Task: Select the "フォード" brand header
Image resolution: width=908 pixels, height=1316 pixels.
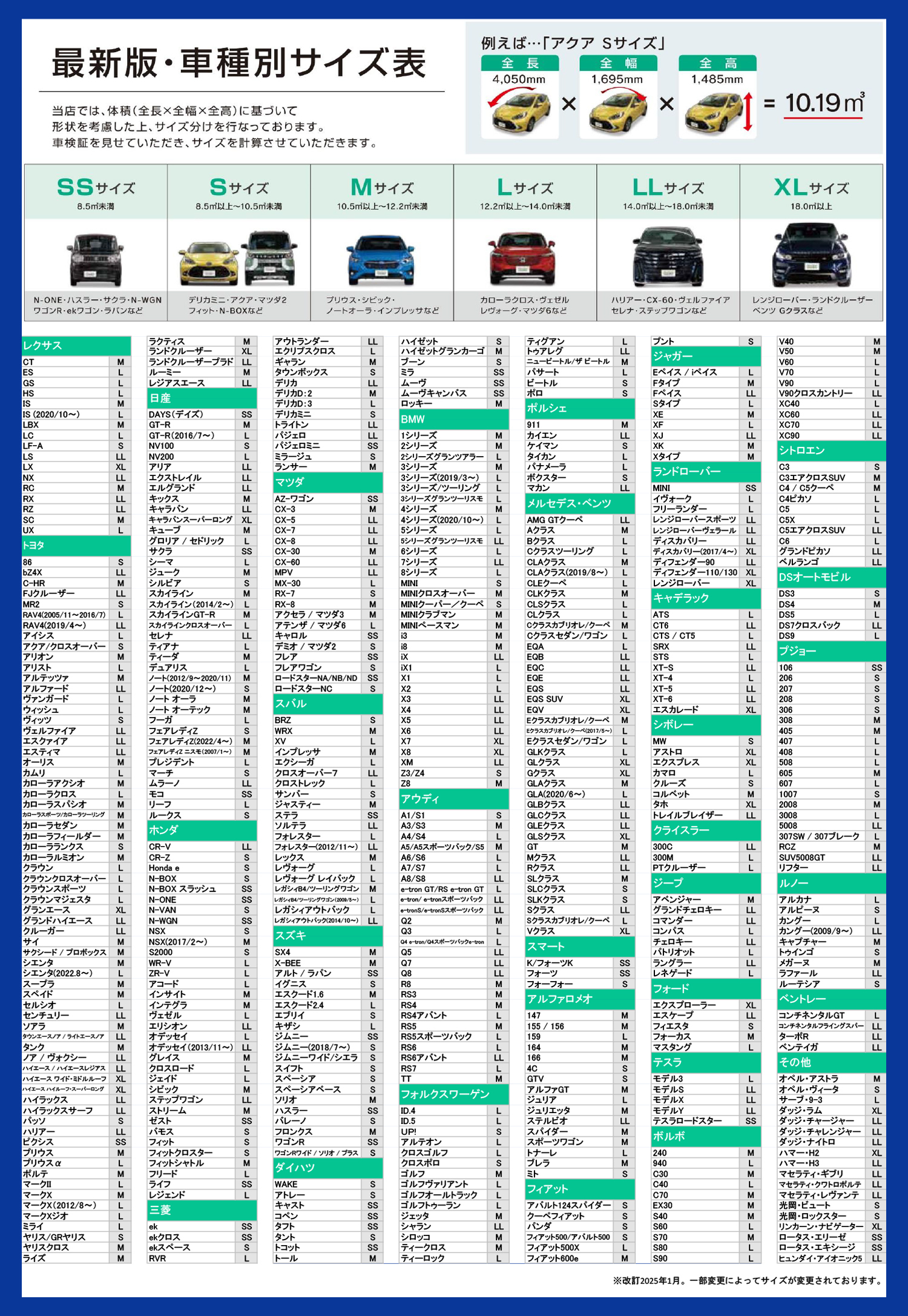Action: point(706,988)
